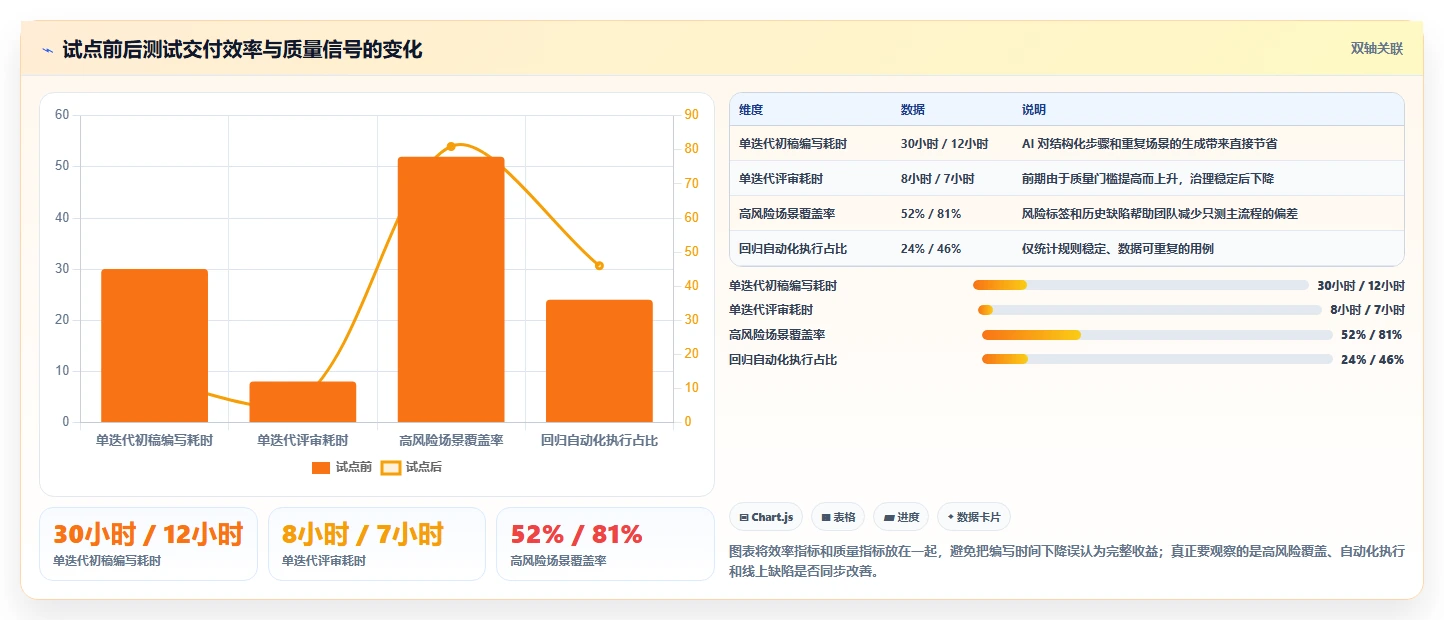Click x-axis label 单迭代评审耗时
1444x620 pixels.
tap(303, 440)
